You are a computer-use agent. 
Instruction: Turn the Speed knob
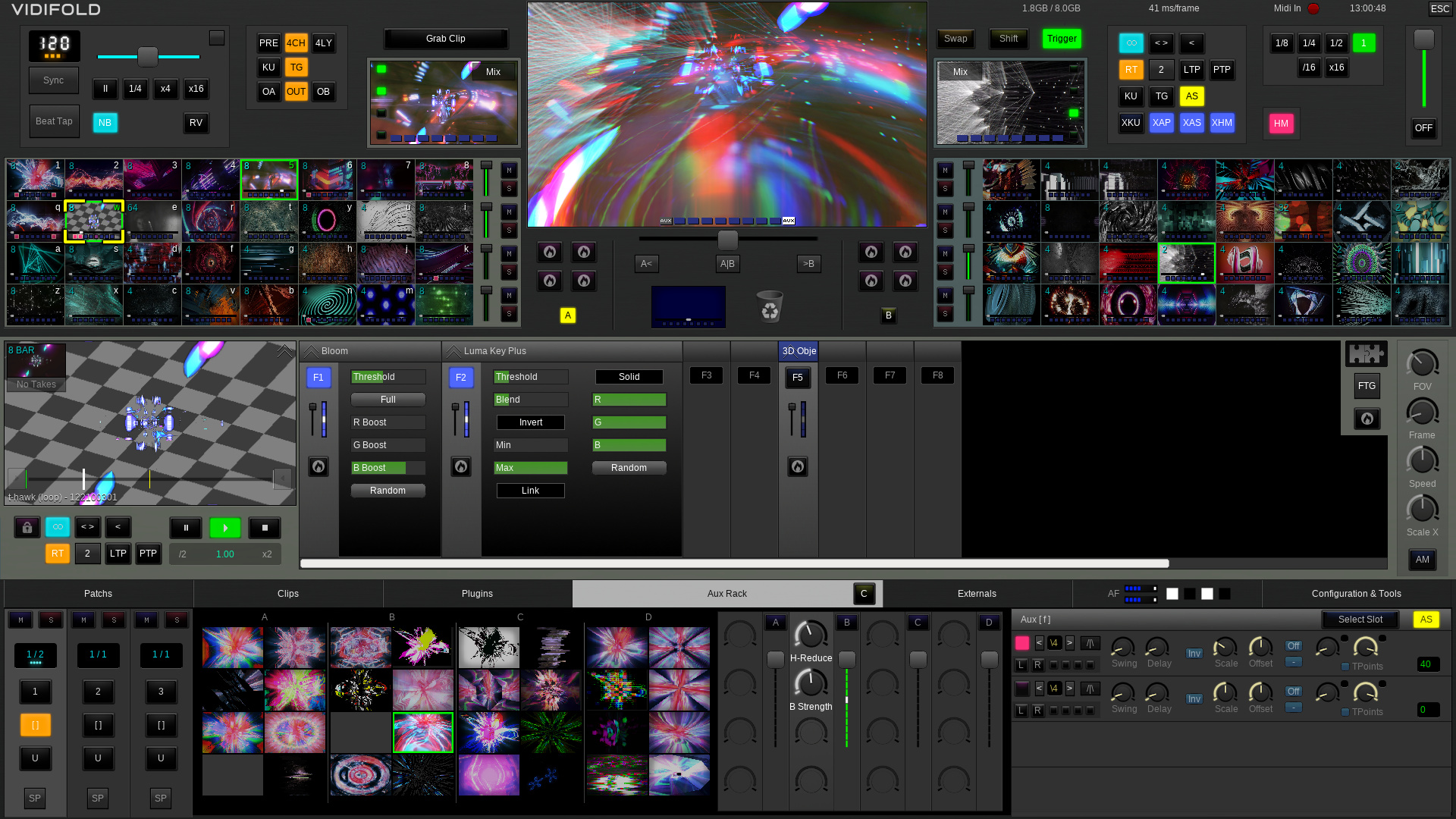[1422, 461]
